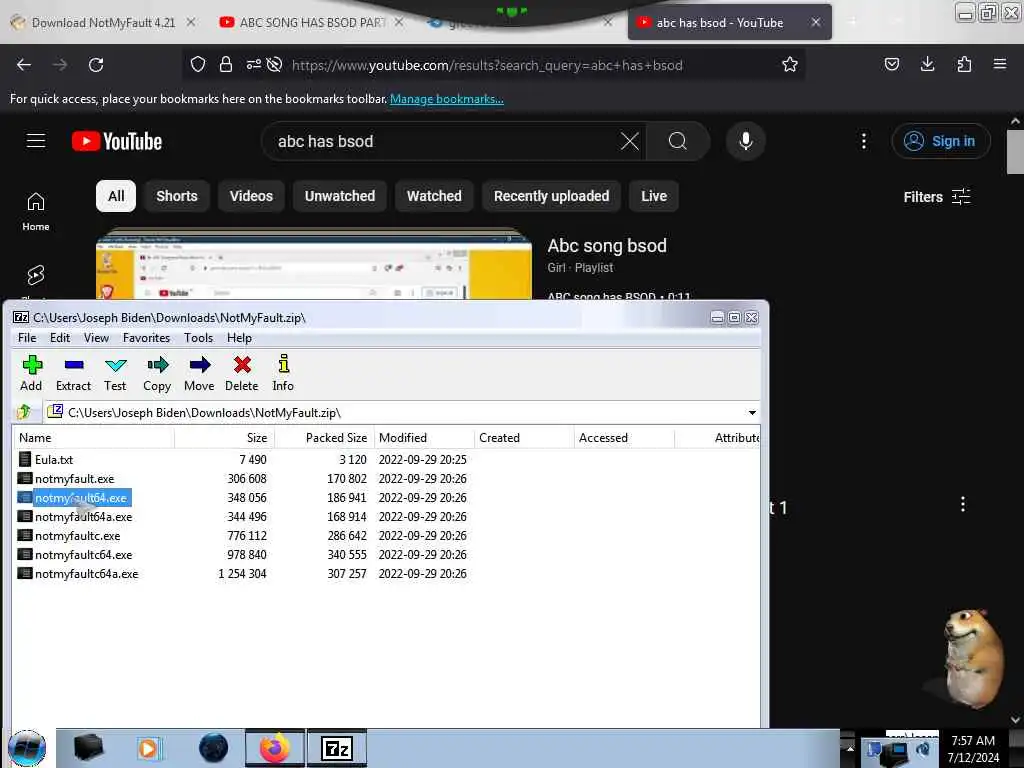Viewport: 1024px width, 768px height.
Task: Open the Tools menu in 7-Zip
Action: pos(198,338)
